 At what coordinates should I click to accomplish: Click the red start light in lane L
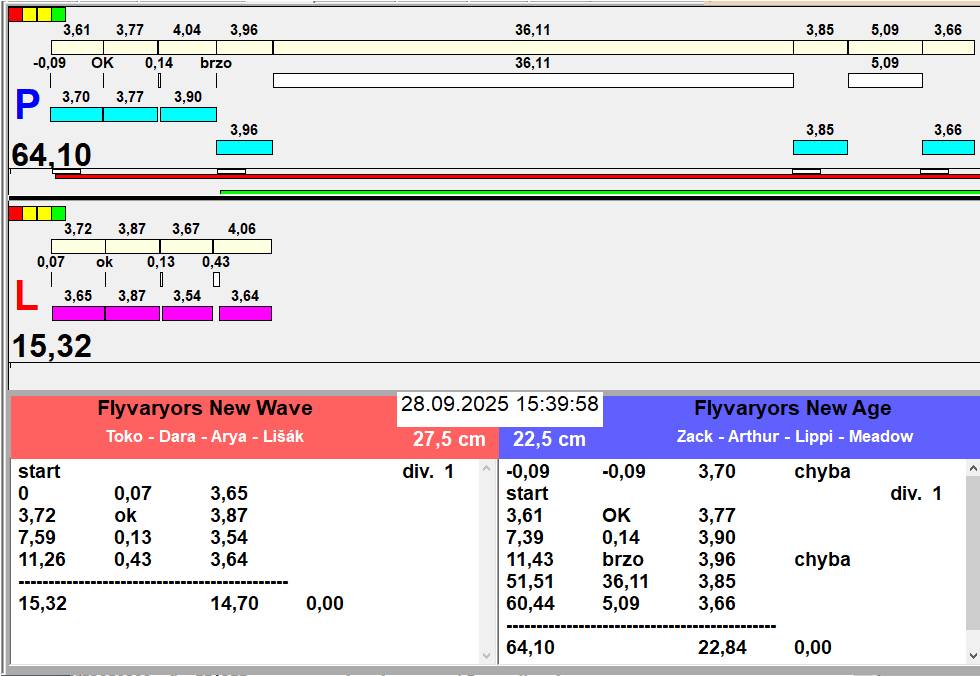(x=15, y=213)
